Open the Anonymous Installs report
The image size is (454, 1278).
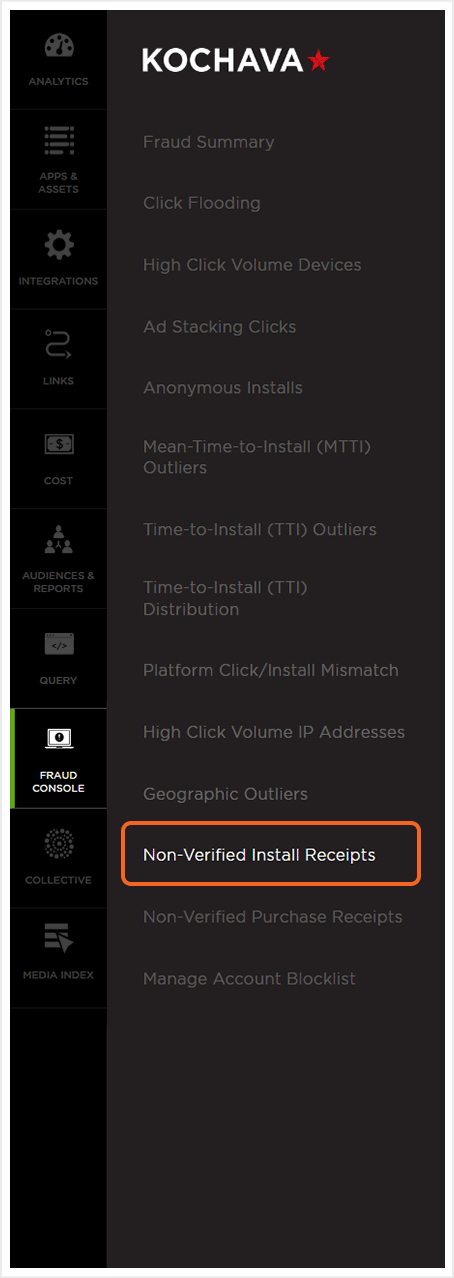point(223,388)
